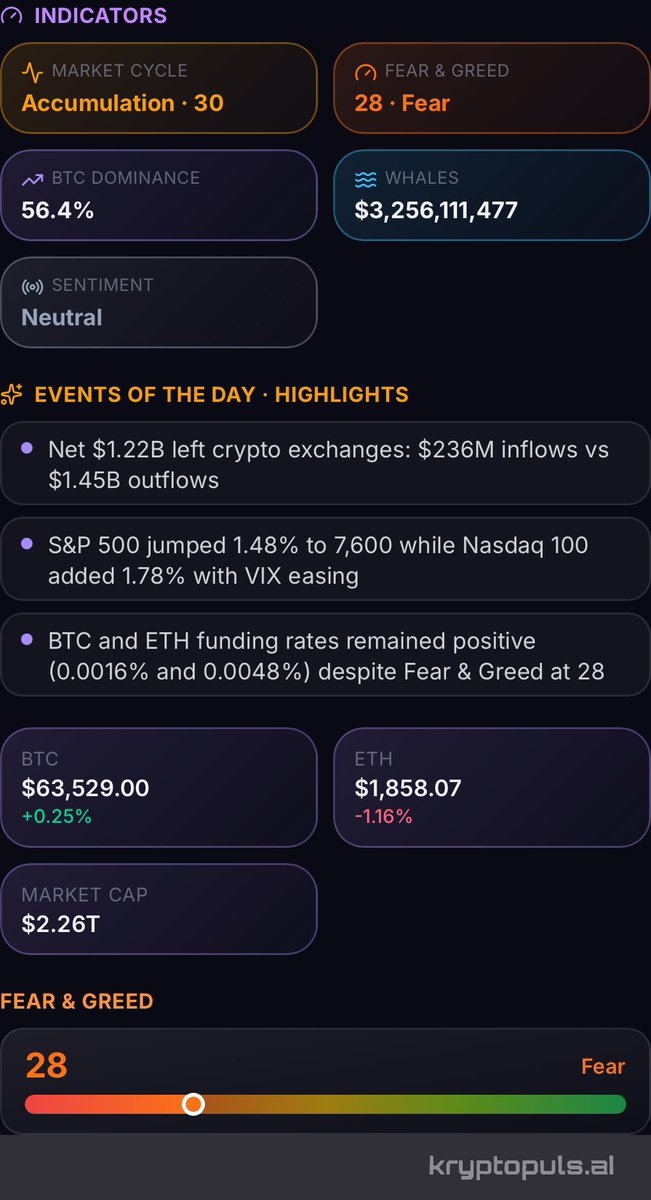
Task: Open the S&P 500 jumped 1.48% highlight
Action: coord(326,560)
